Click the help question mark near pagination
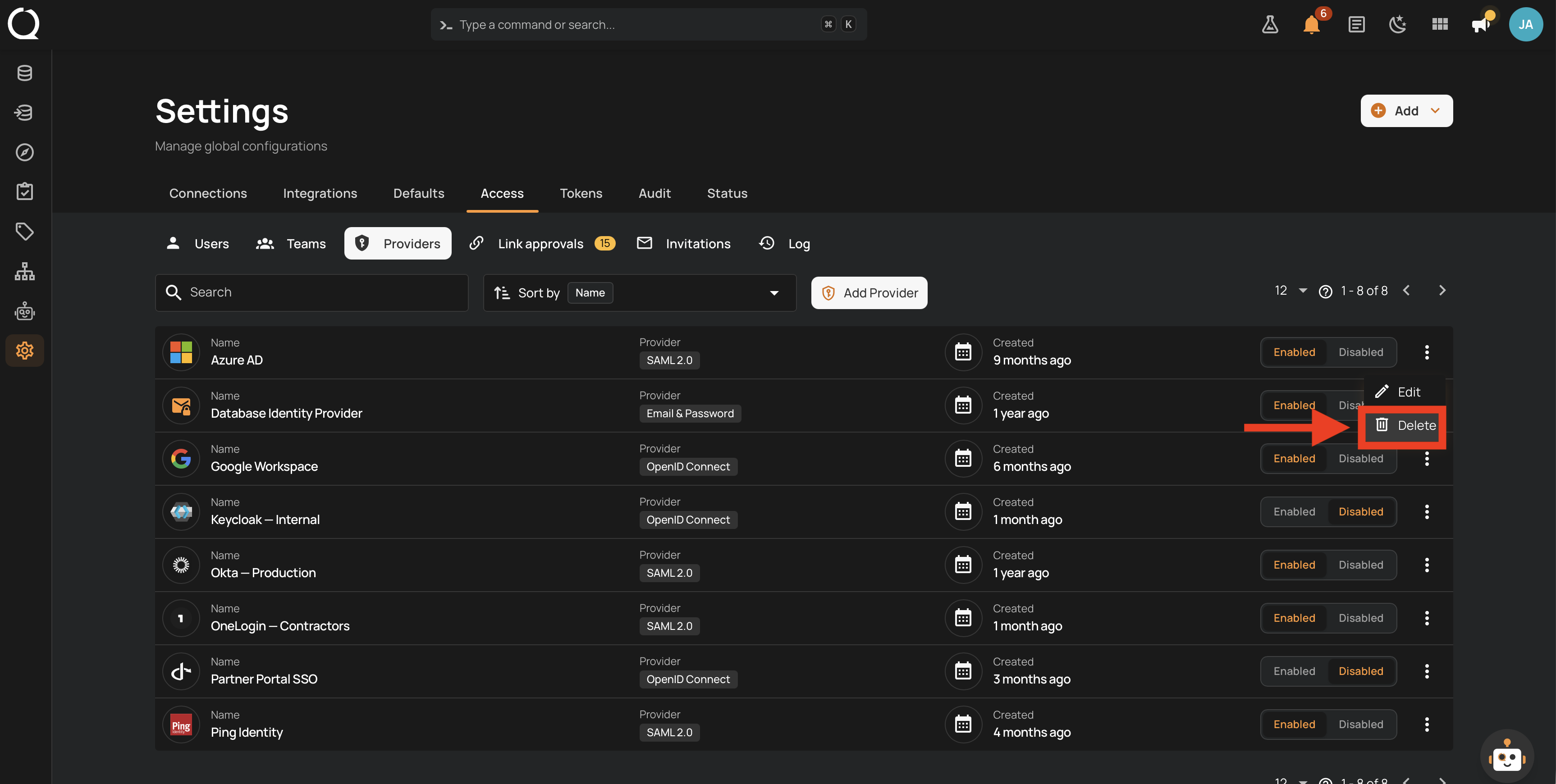Image resolution: width=1556 pixels, height=784 pixels. (1325, 292)
